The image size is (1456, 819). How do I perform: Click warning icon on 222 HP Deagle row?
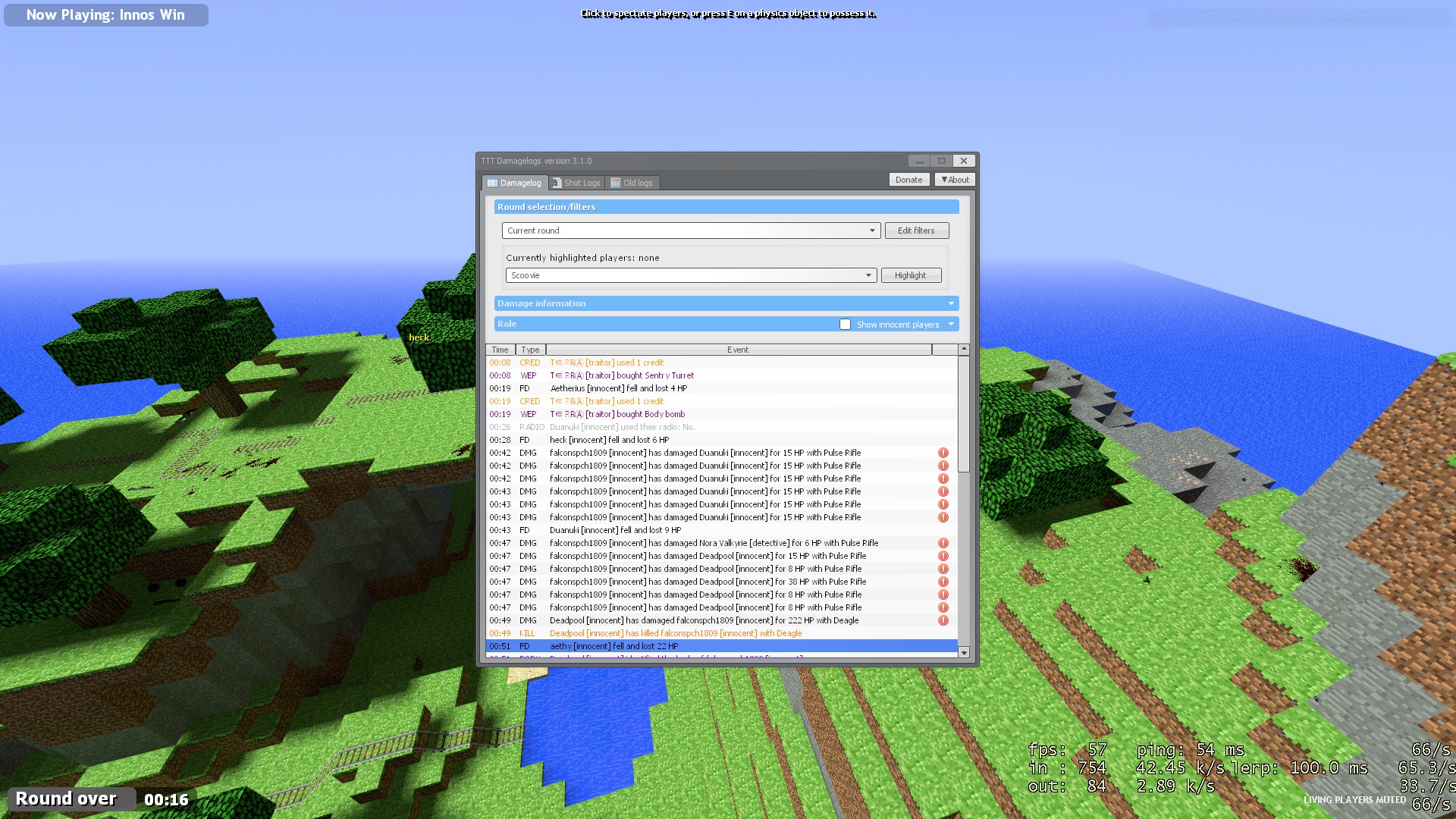943,620
